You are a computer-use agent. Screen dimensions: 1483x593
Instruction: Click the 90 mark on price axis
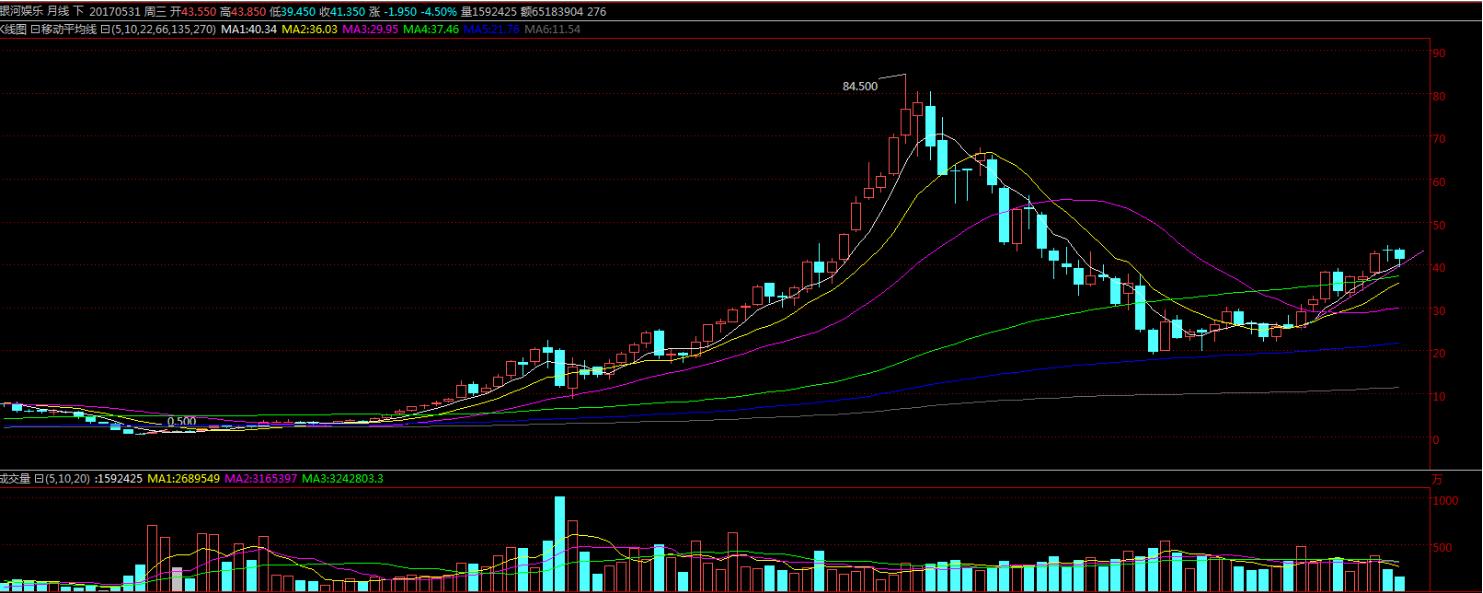1439,53
